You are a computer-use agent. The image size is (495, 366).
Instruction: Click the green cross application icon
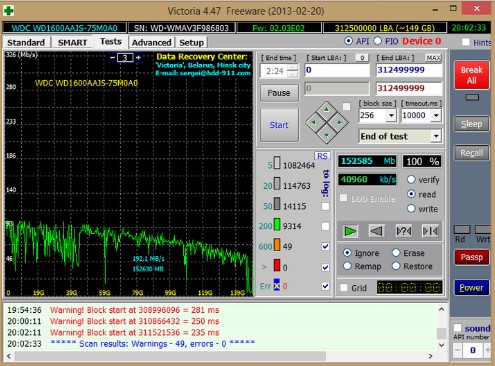[8, 11]
